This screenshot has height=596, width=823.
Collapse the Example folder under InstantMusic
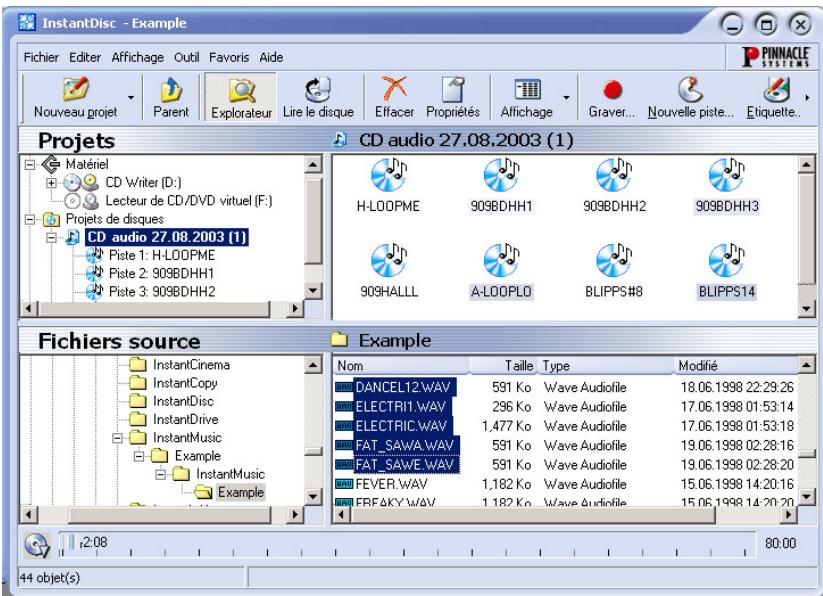(139, 456)
